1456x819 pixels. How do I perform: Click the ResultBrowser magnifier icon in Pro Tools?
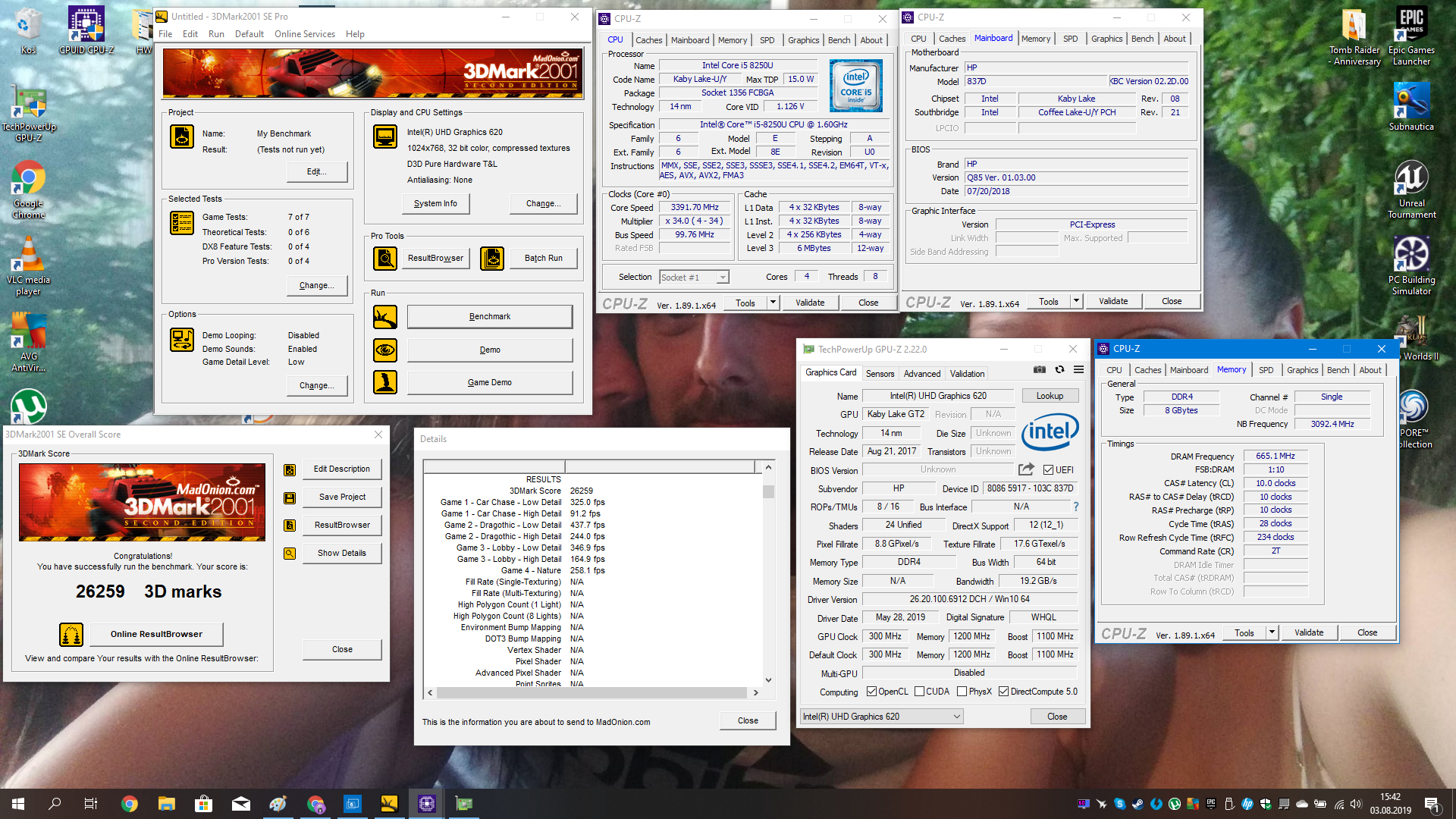pos(385,259)
